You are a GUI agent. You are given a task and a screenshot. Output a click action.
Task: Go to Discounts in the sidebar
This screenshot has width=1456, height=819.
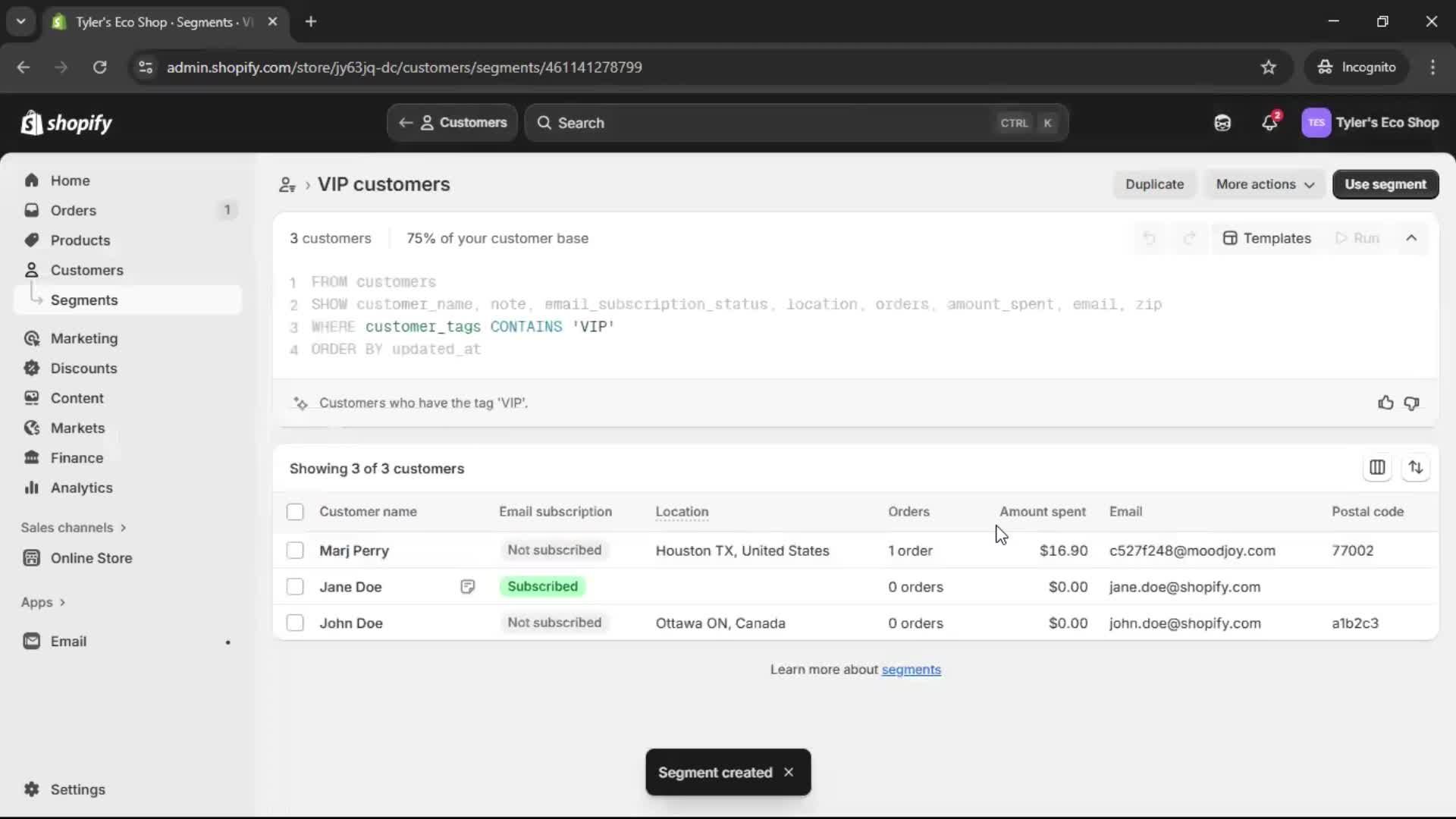tap(83, 368)
